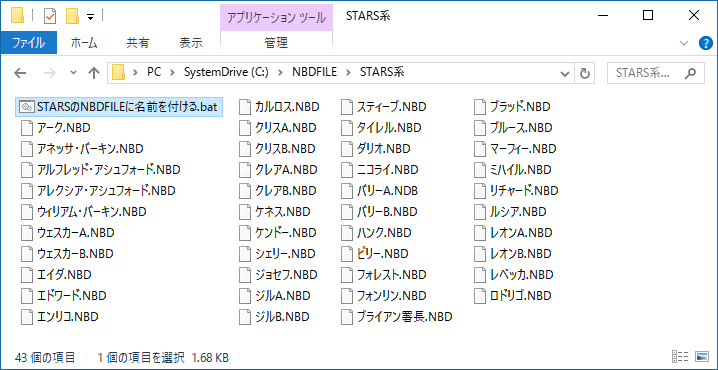Click the icon of ジョセフ.NBD
The height and width of the screenshot is (370, 718).
point(246,275)
